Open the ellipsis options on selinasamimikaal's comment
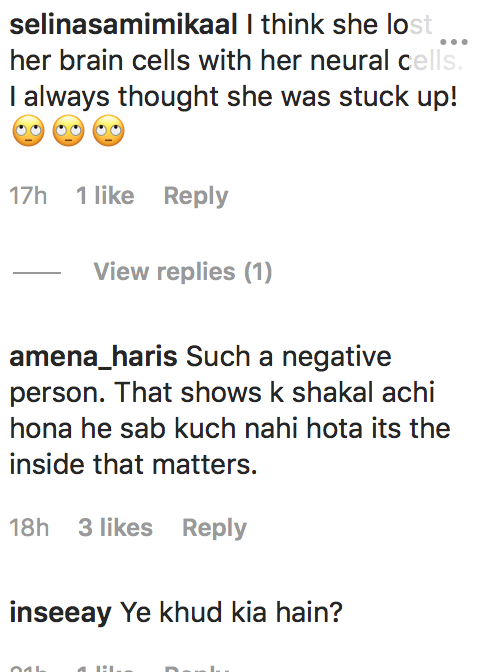Screen dimensions: 494x672 pos(454,42)
